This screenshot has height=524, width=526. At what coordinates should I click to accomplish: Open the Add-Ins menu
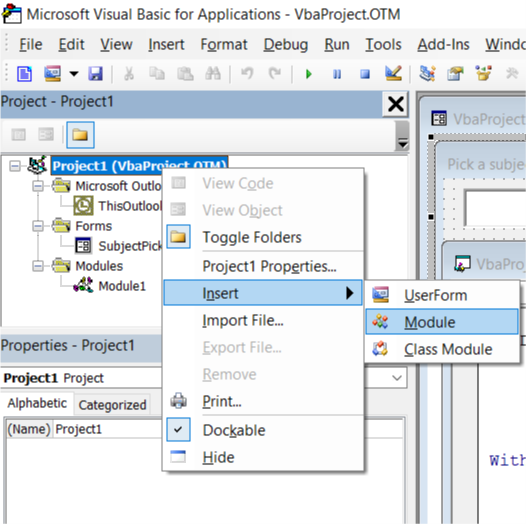(x=443, y=44)
